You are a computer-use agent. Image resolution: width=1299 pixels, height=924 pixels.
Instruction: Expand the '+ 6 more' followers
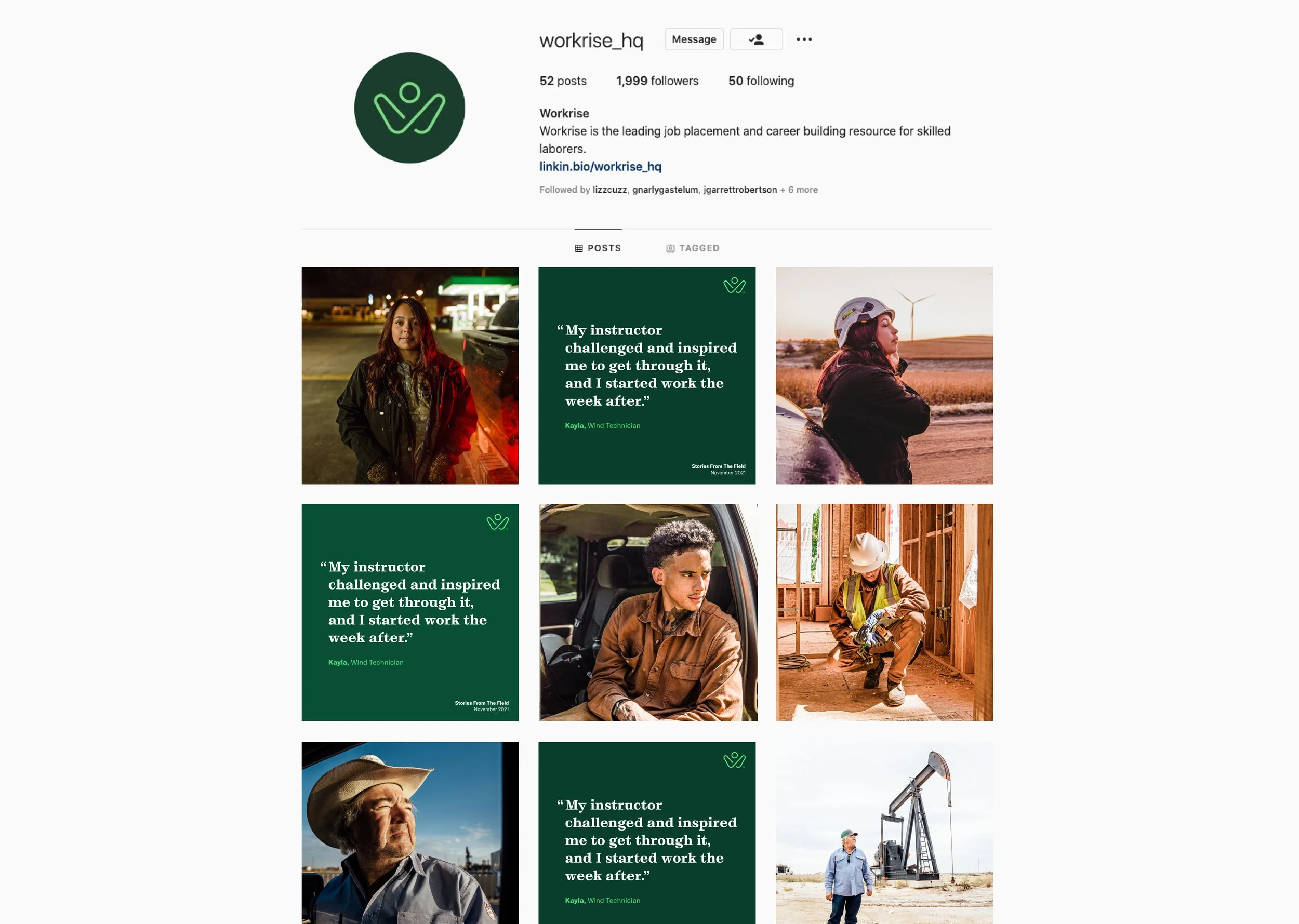799,190
